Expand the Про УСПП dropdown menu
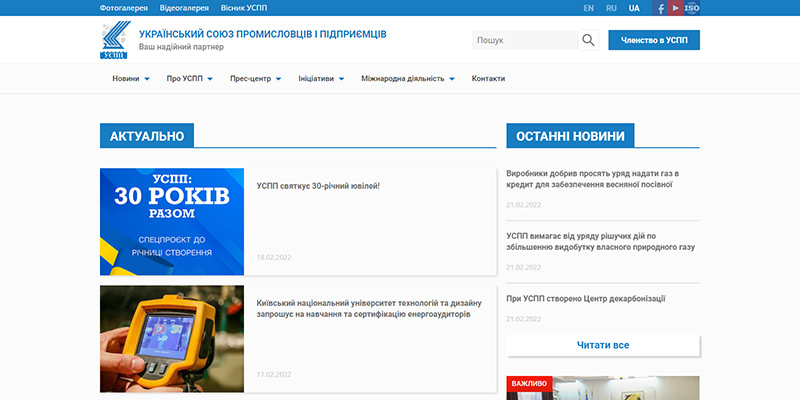Image resolution: width=800 pixels, height=400 pixels. tap(190, 79)
